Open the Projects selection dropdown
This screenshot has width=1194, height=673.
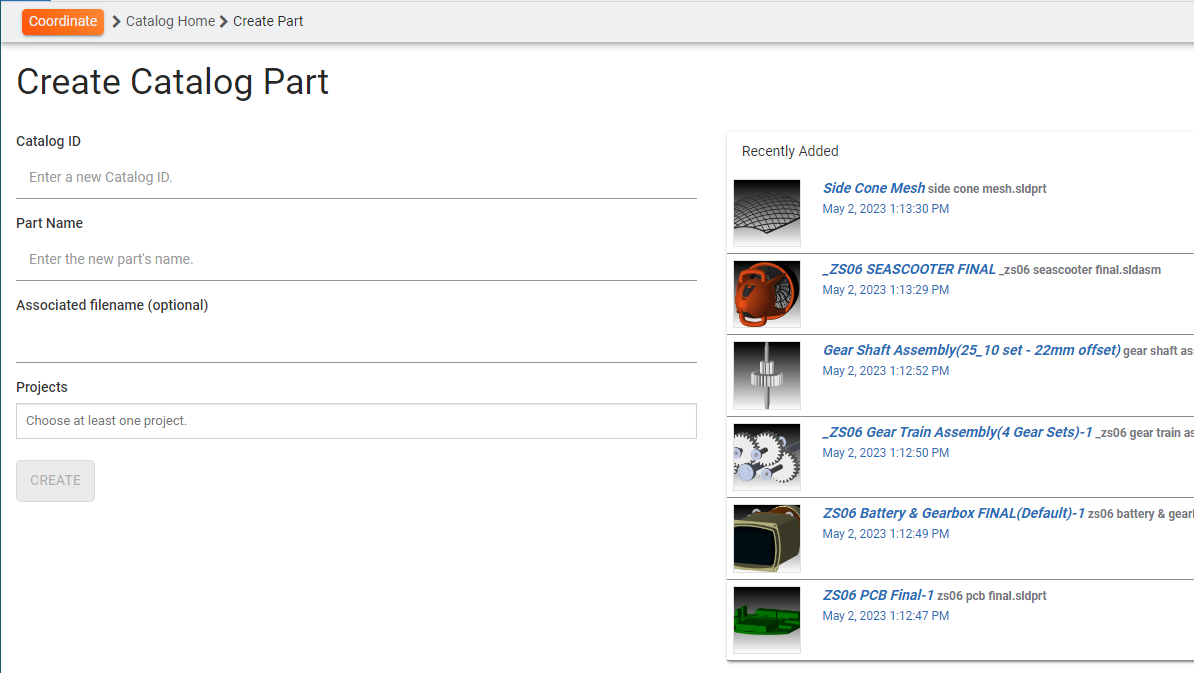356,421
